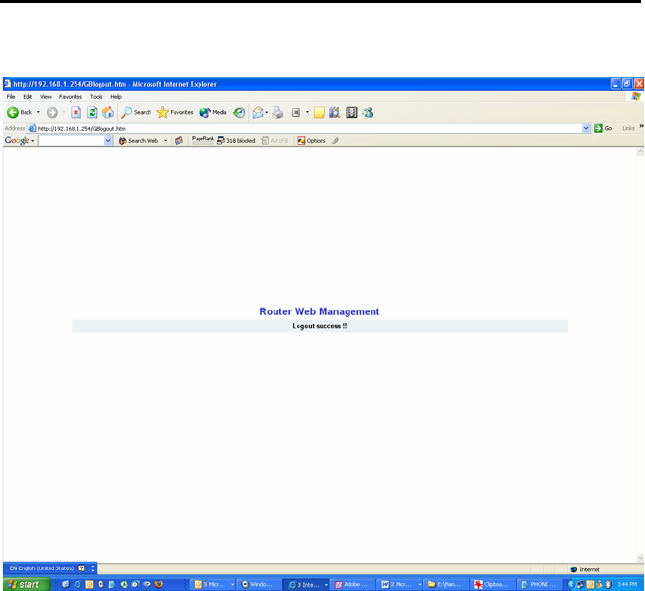Open the View menu
Screen dimensions: 645x591
(x=46, y=97)
